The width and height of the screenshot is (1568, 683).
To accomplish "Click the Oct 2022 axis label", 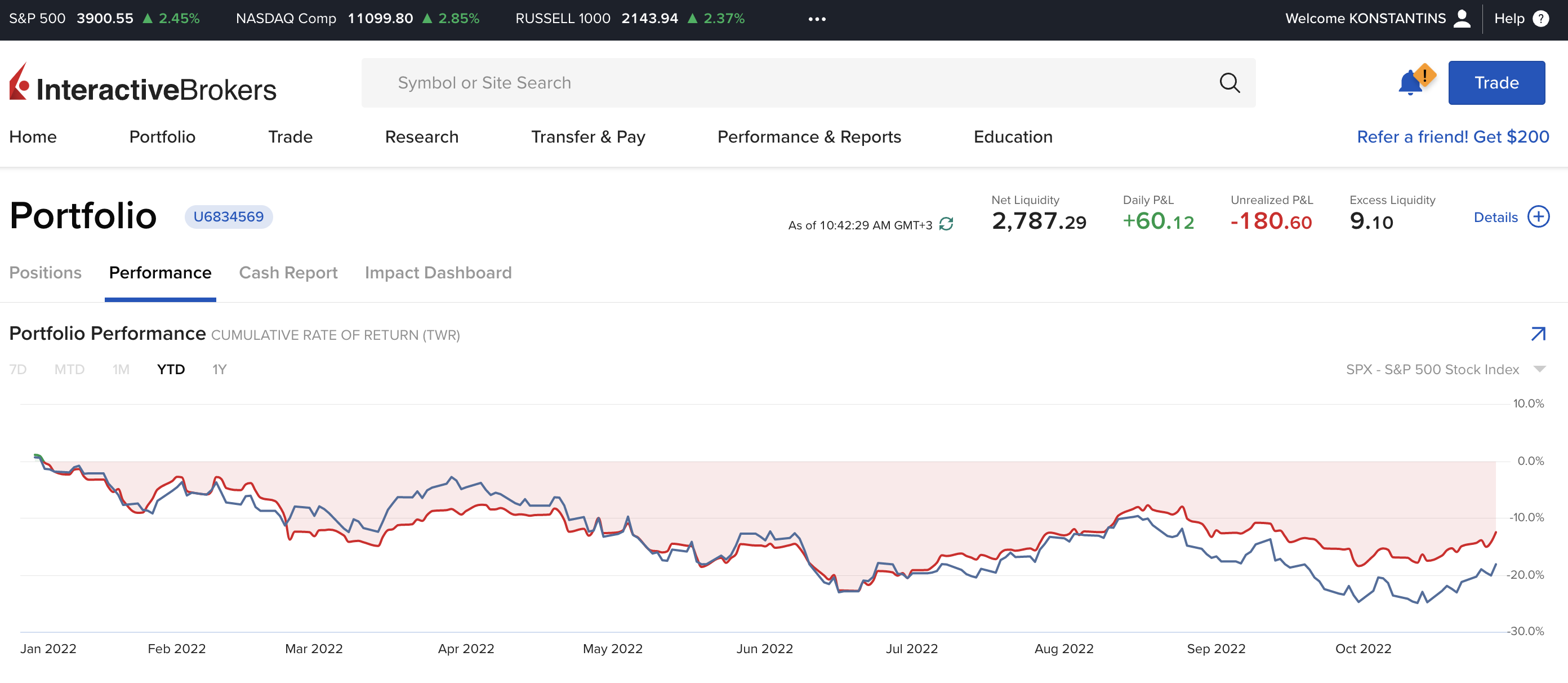I will tap(1363, 648).
